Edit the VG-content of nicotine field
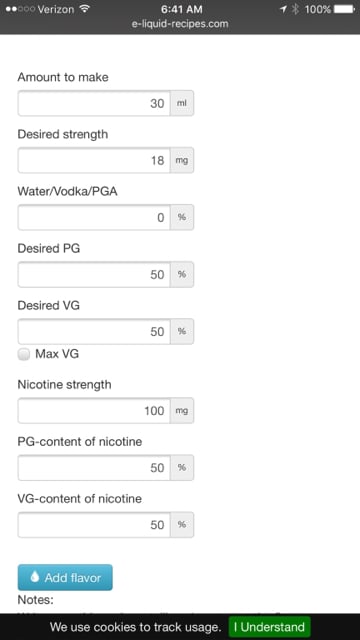The image size is (360, 640). click(94, 525)
